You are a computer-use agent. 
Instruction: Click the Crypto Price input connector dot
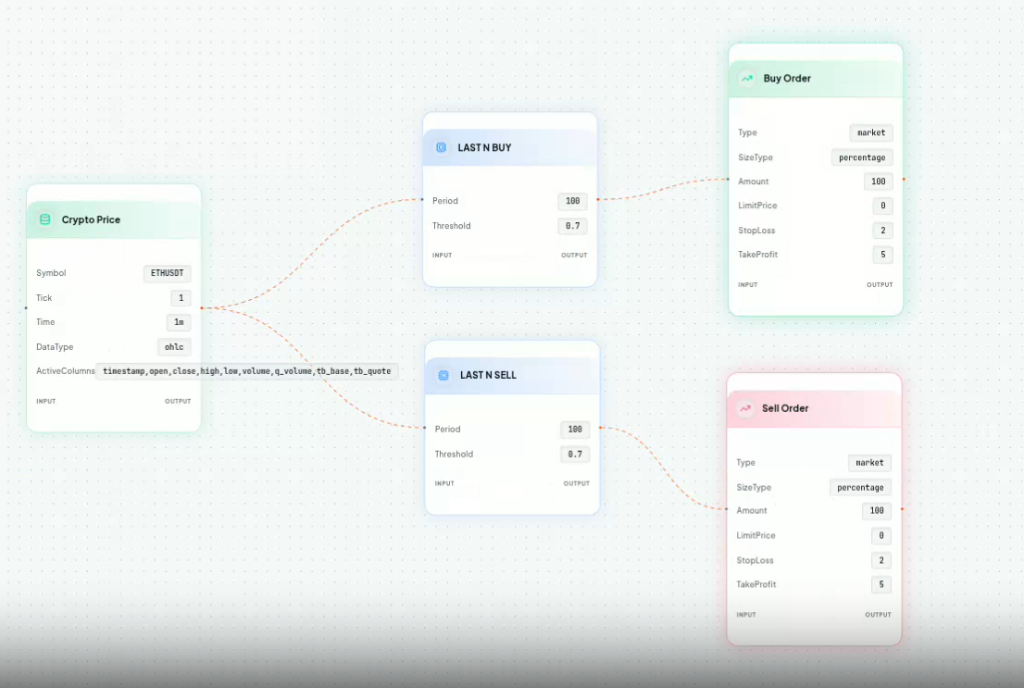pyautogui.click(x=26, y=307)
